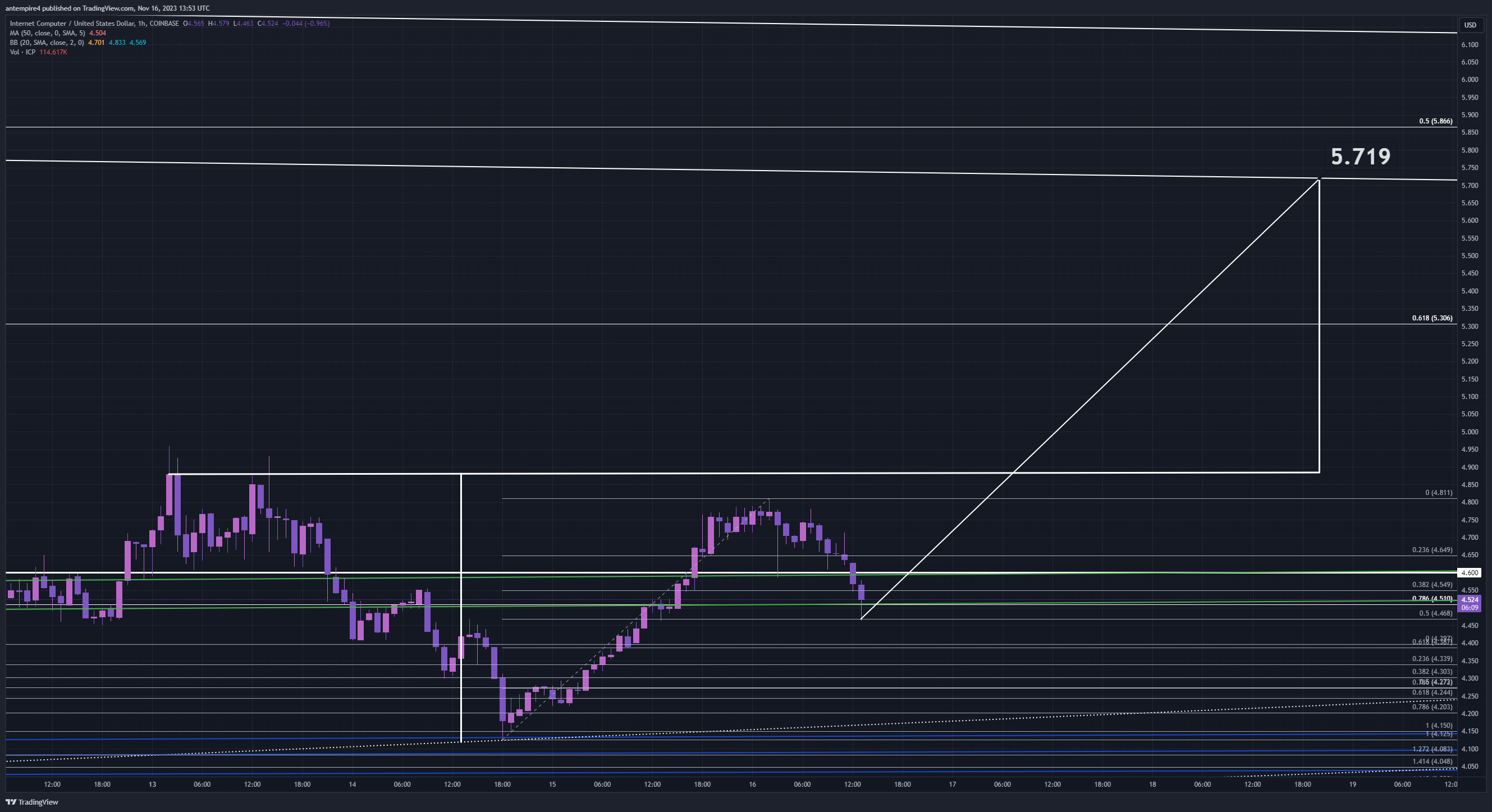Click the 0 (4.811) Fibonacci label
Viewport: 1492px width, 812px height.
click(1439, 492)
